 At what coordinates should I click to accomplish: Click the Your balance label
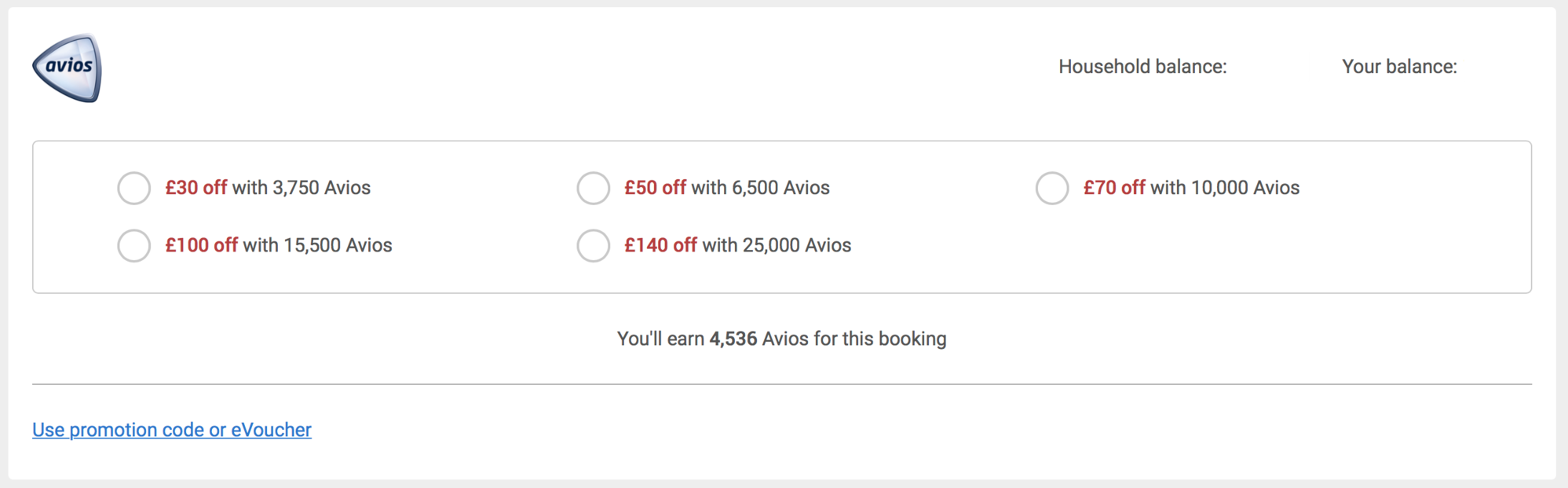click(x=1399, y=67)
